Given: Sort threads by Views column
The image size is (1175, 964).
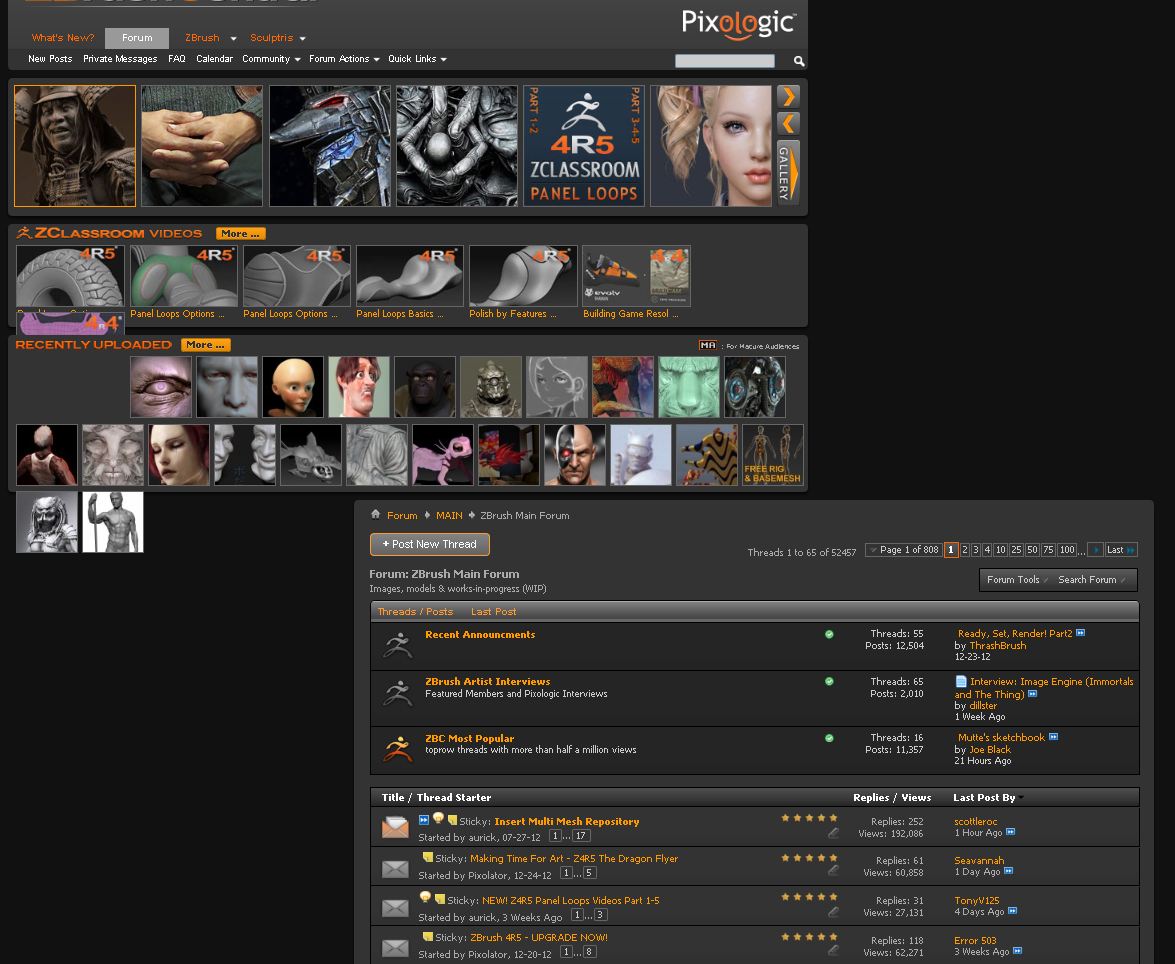Looking at the screenshot, I should pyautogui.click(x=916, y=798).
